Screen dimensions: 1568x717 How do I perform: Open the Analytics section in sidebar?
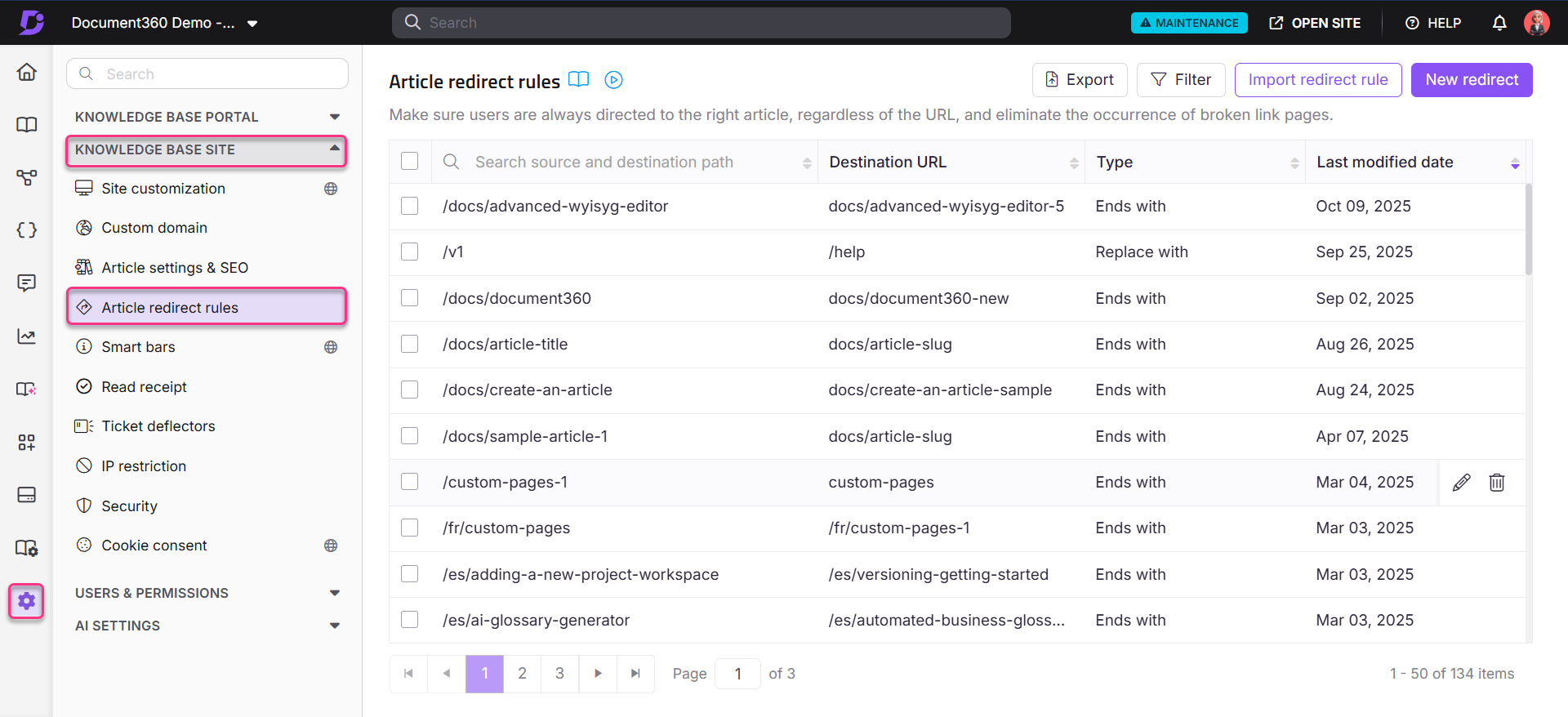(27, 336)
